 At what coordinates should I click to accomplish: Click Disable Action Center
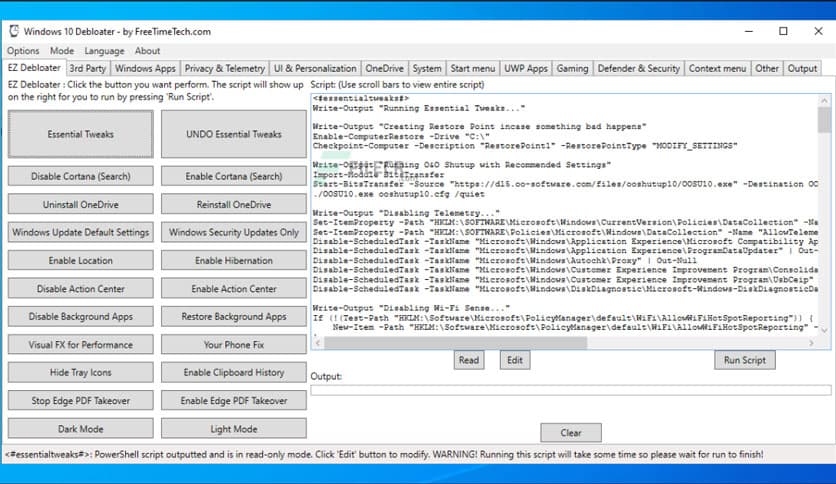[x=81, y=288]
